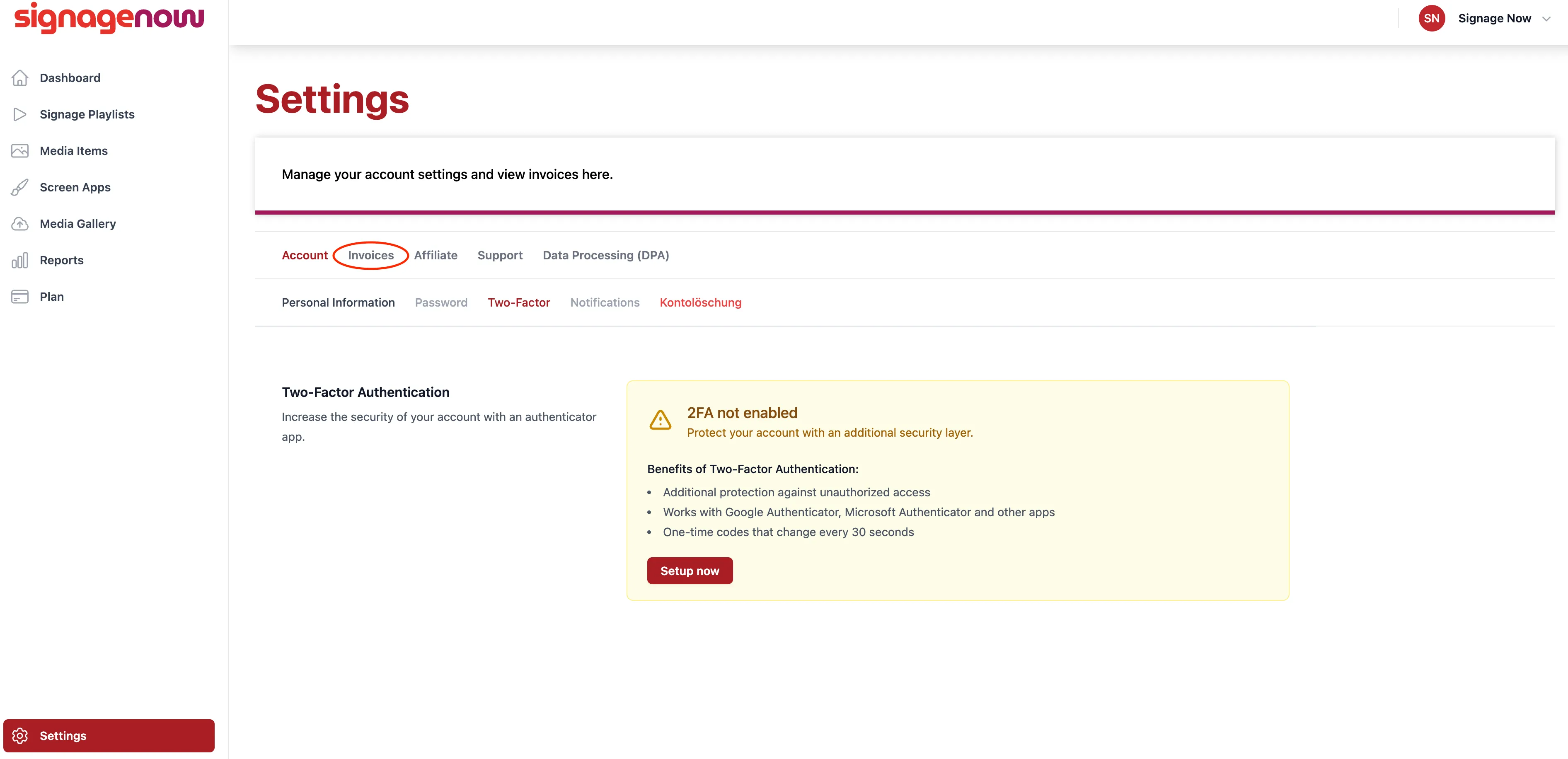Screen dimensions: 1568x759
Task: Click the Settings gear icon
Action: pyautogui.click(x=19, y=736)
